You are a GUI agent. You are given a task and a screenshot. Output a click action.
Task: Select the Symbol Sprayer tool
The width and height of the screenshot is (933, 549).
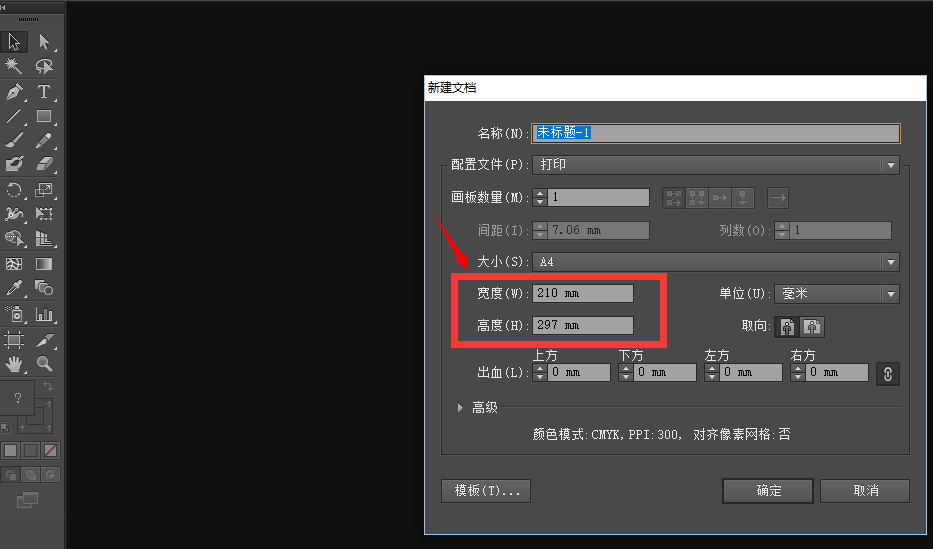(14, 313)
